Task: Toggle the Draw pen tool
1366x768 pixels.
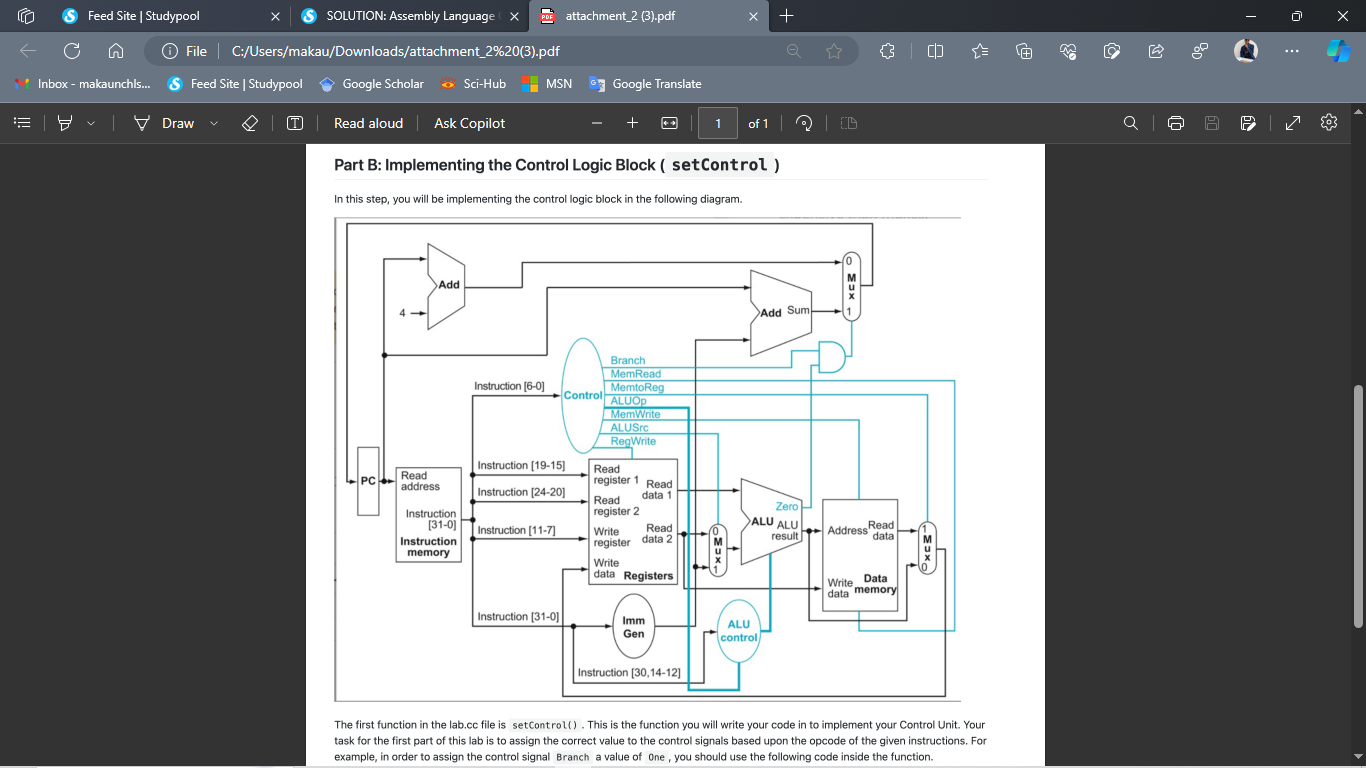Action: [166, 123]
